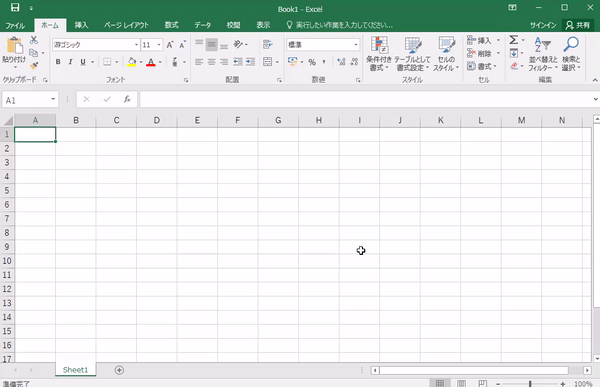600x387 pixels.
Task: Apply cell borders icon
Action: click(x=107, y=62)
